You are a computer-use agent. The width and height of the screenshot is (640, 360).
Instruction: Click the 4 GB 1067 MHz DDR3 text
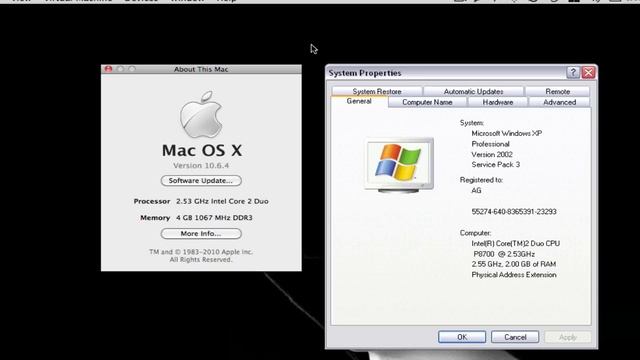click(214, 218)
